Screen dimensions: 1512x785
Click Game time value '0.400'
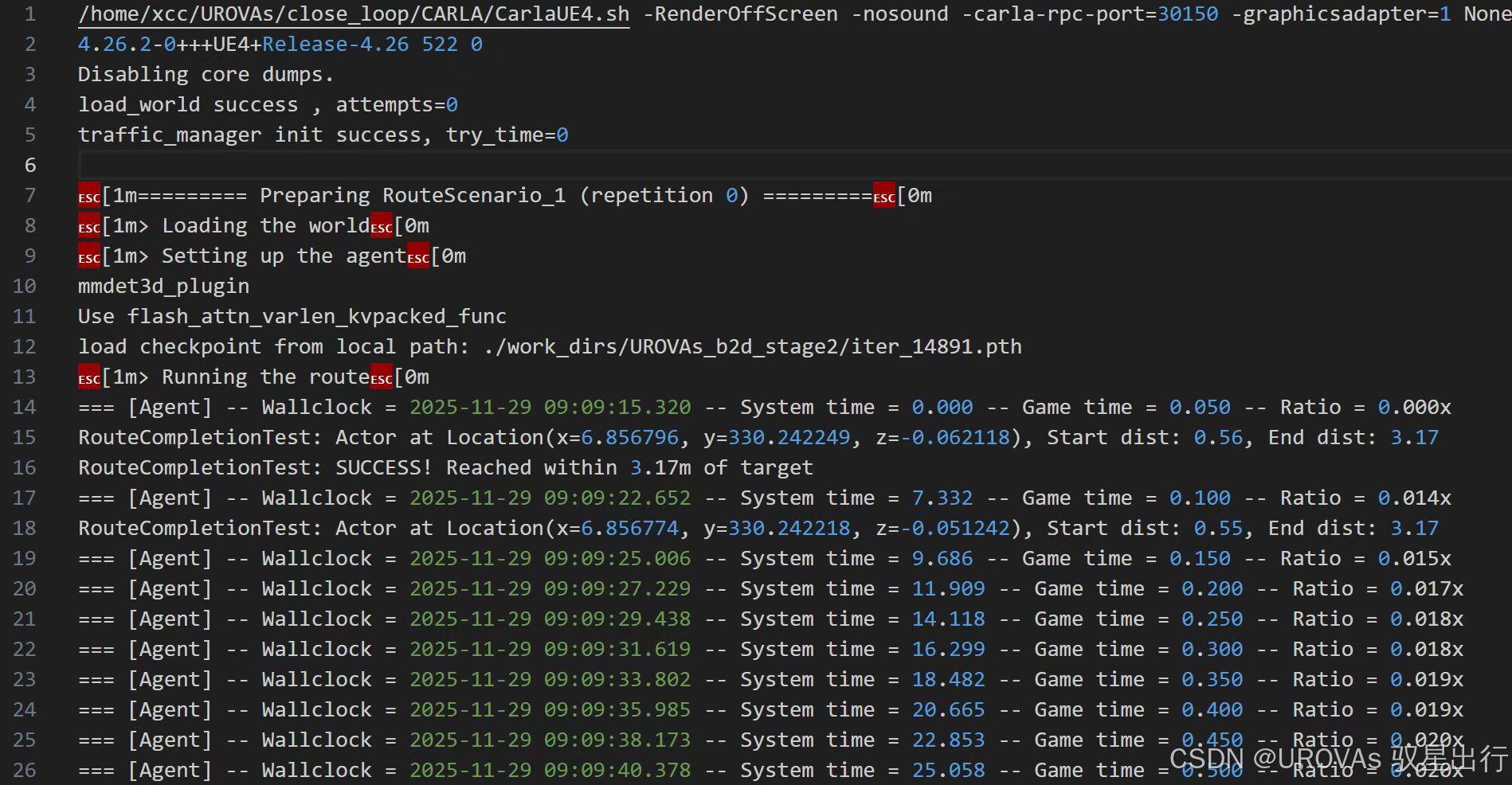(1212, 710)
